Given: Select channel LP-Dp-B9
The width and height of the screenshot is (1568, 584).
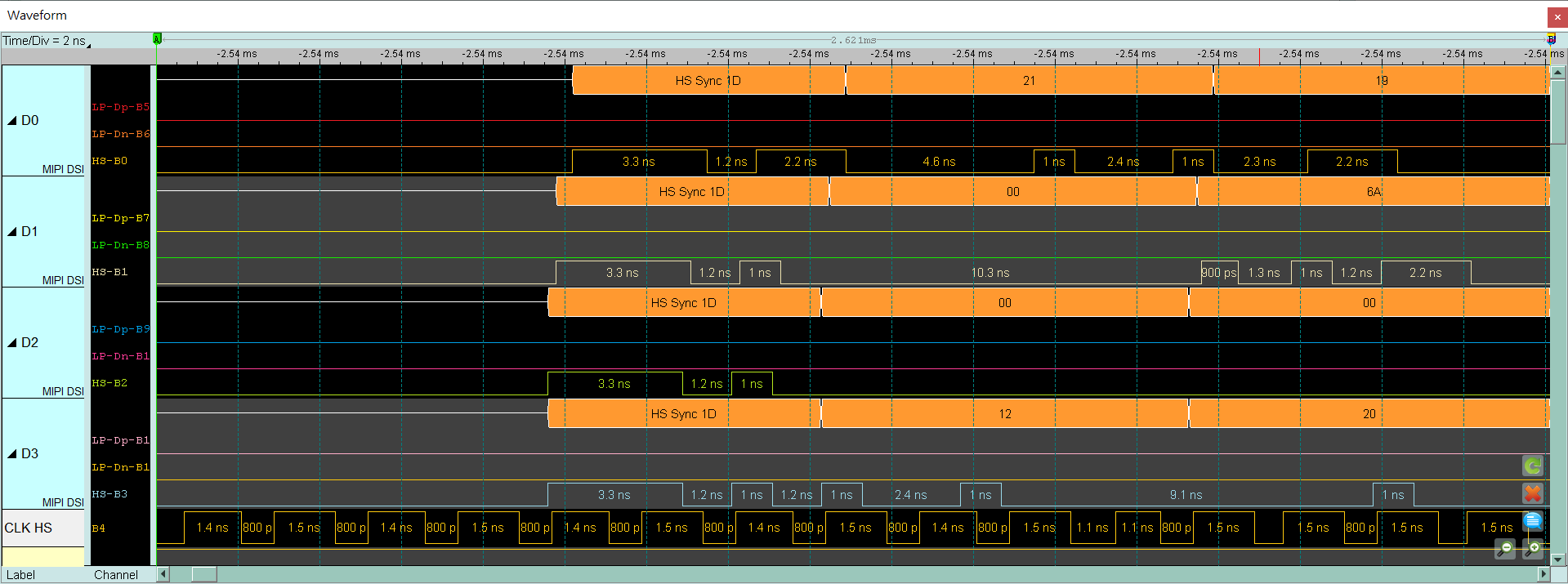Looking at the screenshot, I should click(x=120, y=329).
